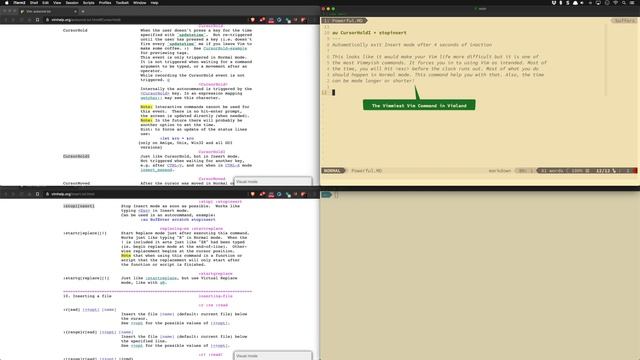640x360 pixels.
Task: Follow the <Esc> link in :stopinsert description
Action: click(143, 211)
